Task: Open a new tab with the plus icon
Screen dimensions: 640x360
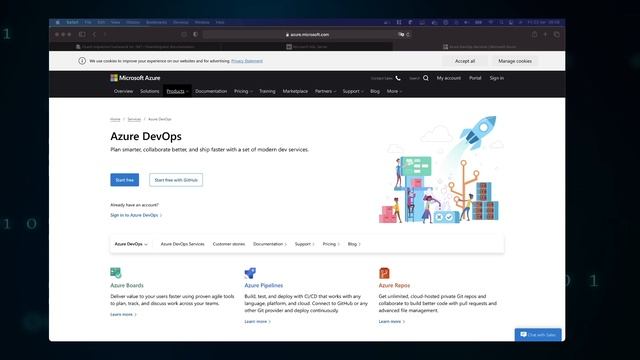Action: 545,35
